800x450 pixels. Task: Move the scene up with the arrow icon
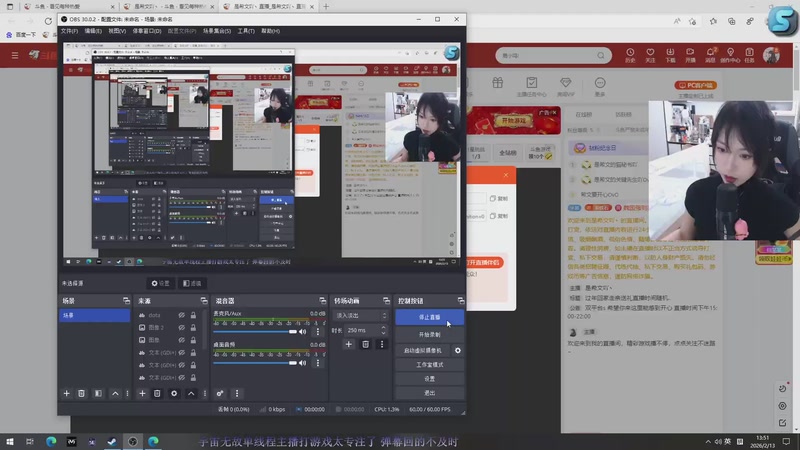[115, 393]
